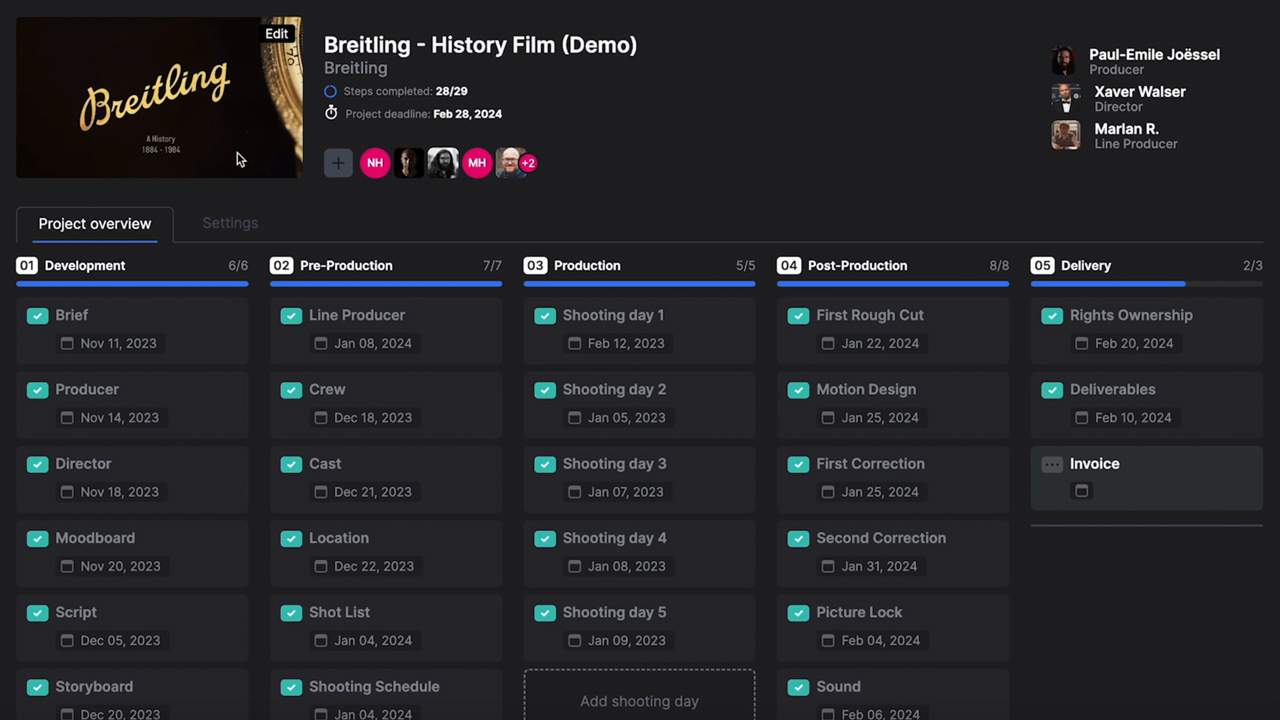Select the Project overview tab
The image size is (1280, 720).
click(95, 224)
